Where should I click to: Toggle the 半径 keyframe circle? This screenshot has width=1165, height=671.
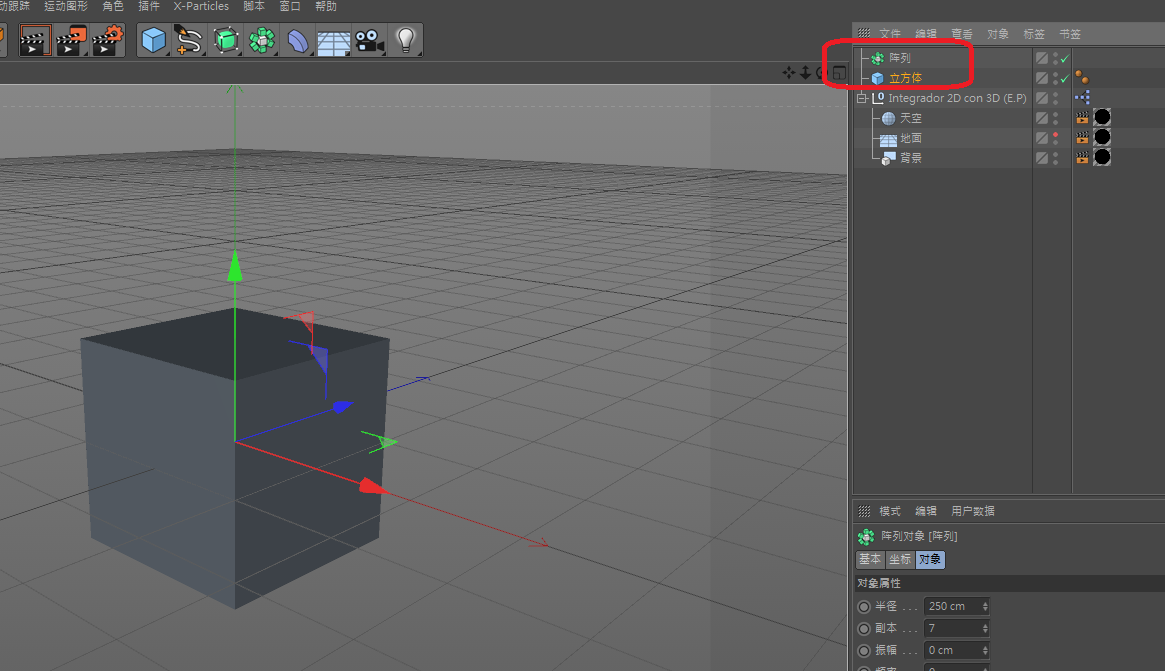pyautogui.click(x=864, y=607)
